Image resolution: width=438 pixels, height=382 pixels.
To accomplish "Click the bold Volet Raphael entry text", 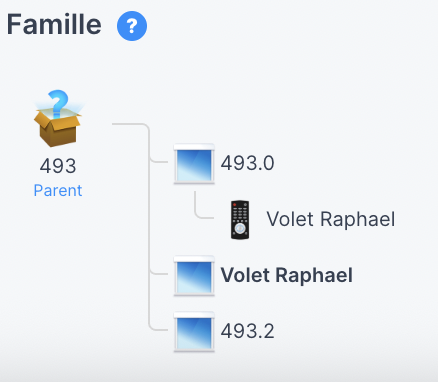I will (287, 275).
